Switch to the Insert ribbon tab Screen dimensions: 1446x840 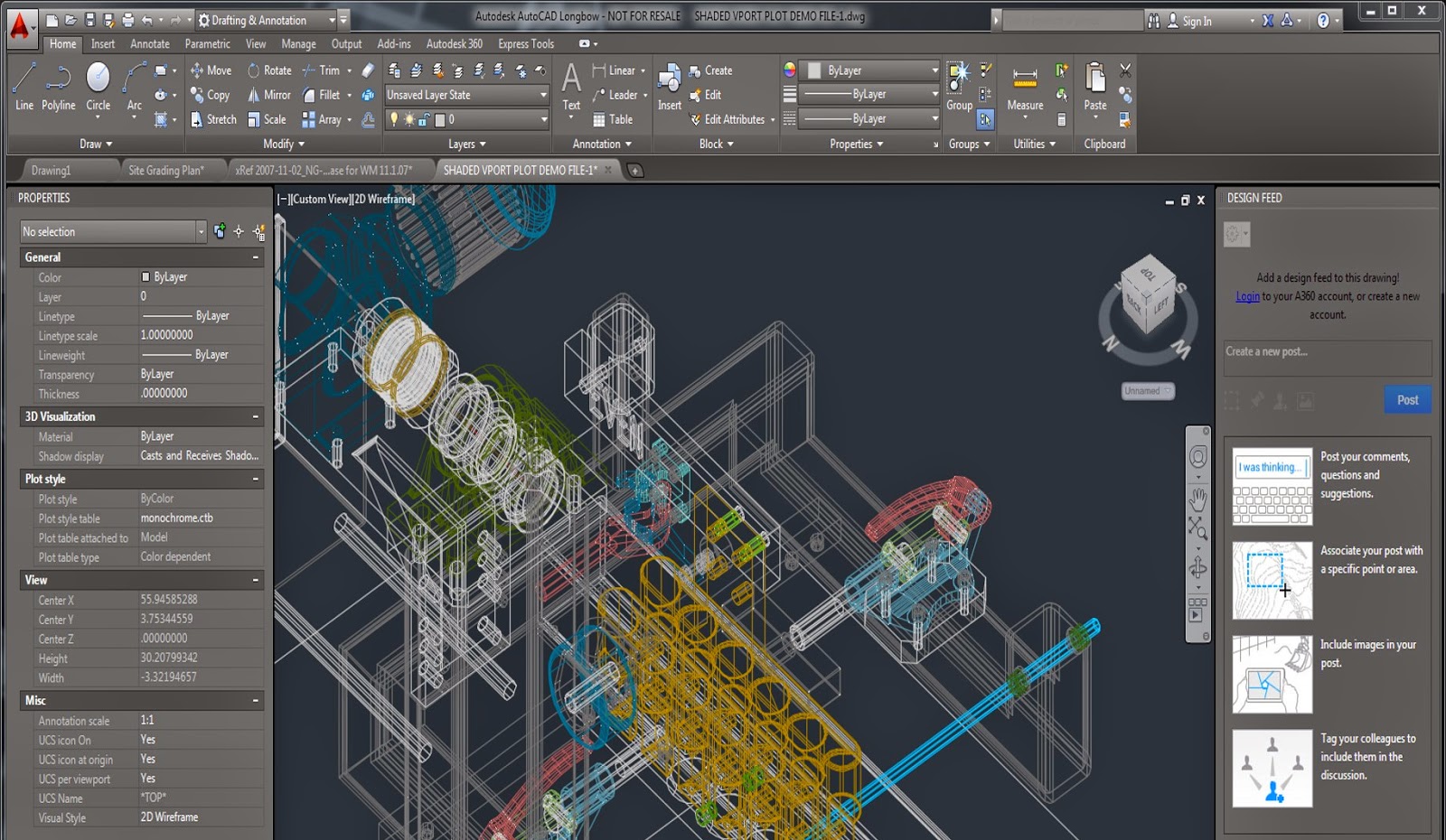tap(103, 44)
